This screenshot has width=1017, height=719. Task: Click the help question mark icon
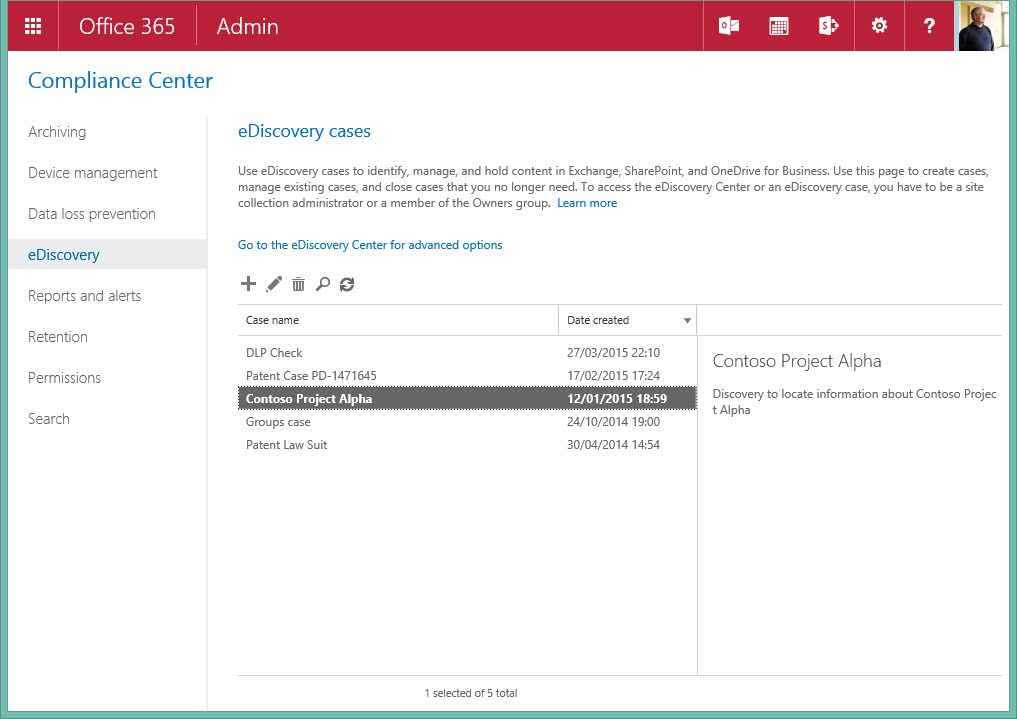(x=929, y=26)
